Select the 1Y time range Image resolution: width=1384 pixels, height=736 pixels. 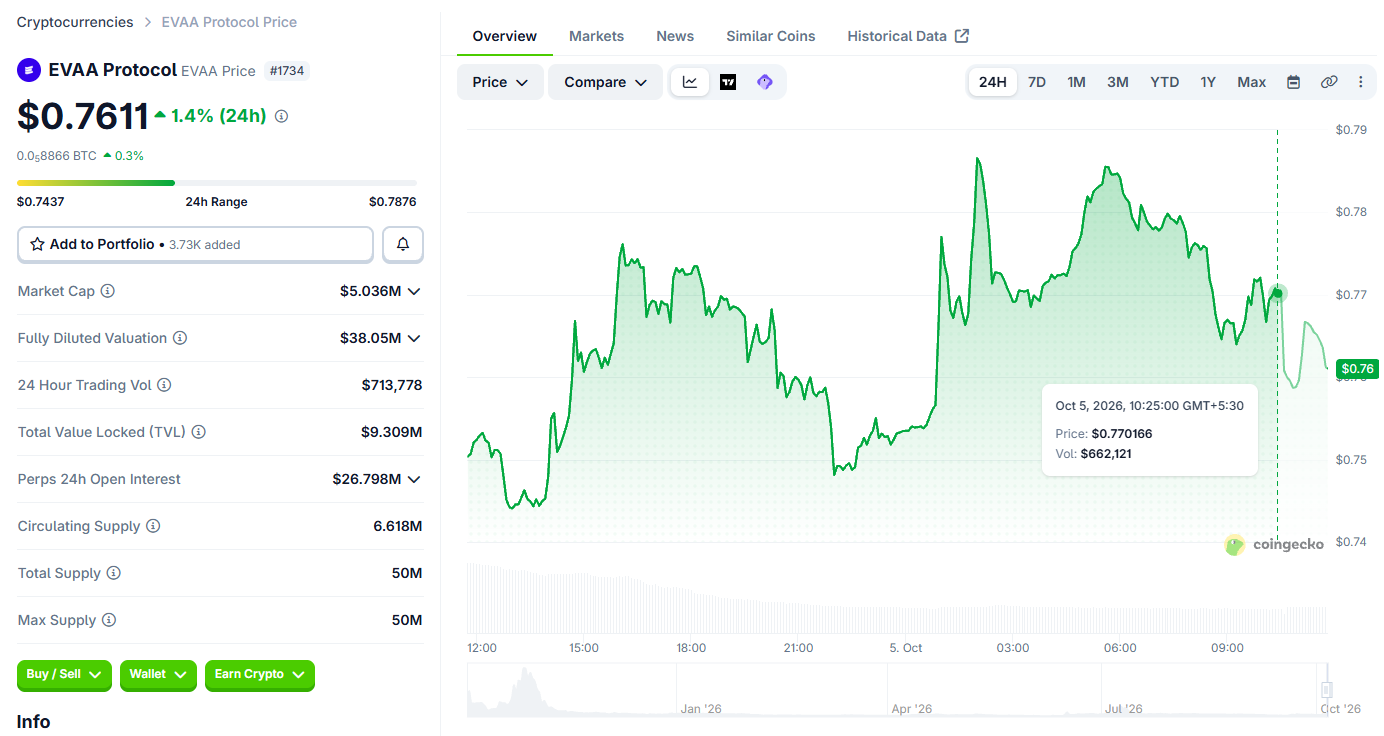(x=1208, y=82)
